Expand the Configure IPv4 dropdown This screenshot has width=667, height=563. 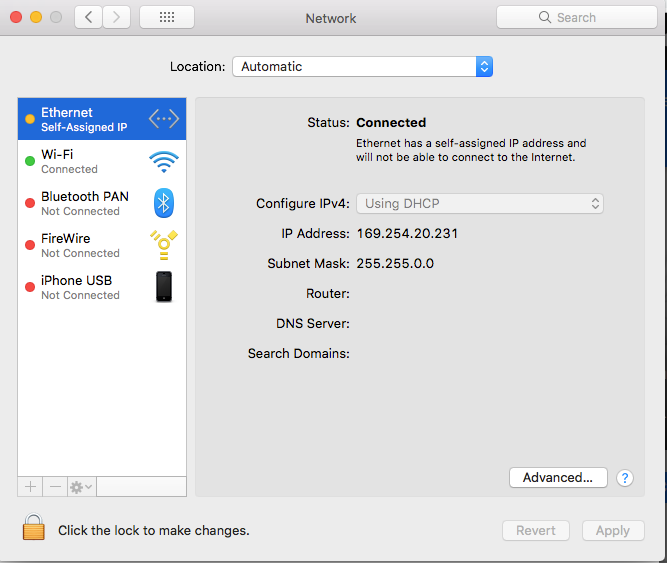pyautogui.click(x=480, y=203)
